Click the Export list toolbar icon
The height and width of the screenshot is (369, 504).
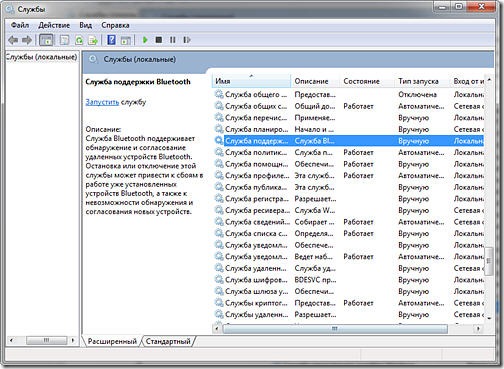click(93, 40)
